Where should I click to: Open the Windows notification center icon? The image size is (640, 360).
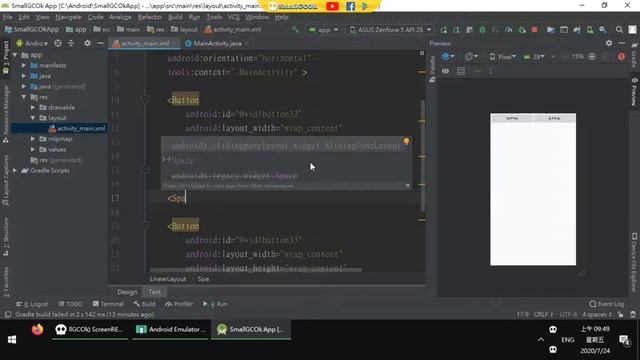click(x=624, y=340)
